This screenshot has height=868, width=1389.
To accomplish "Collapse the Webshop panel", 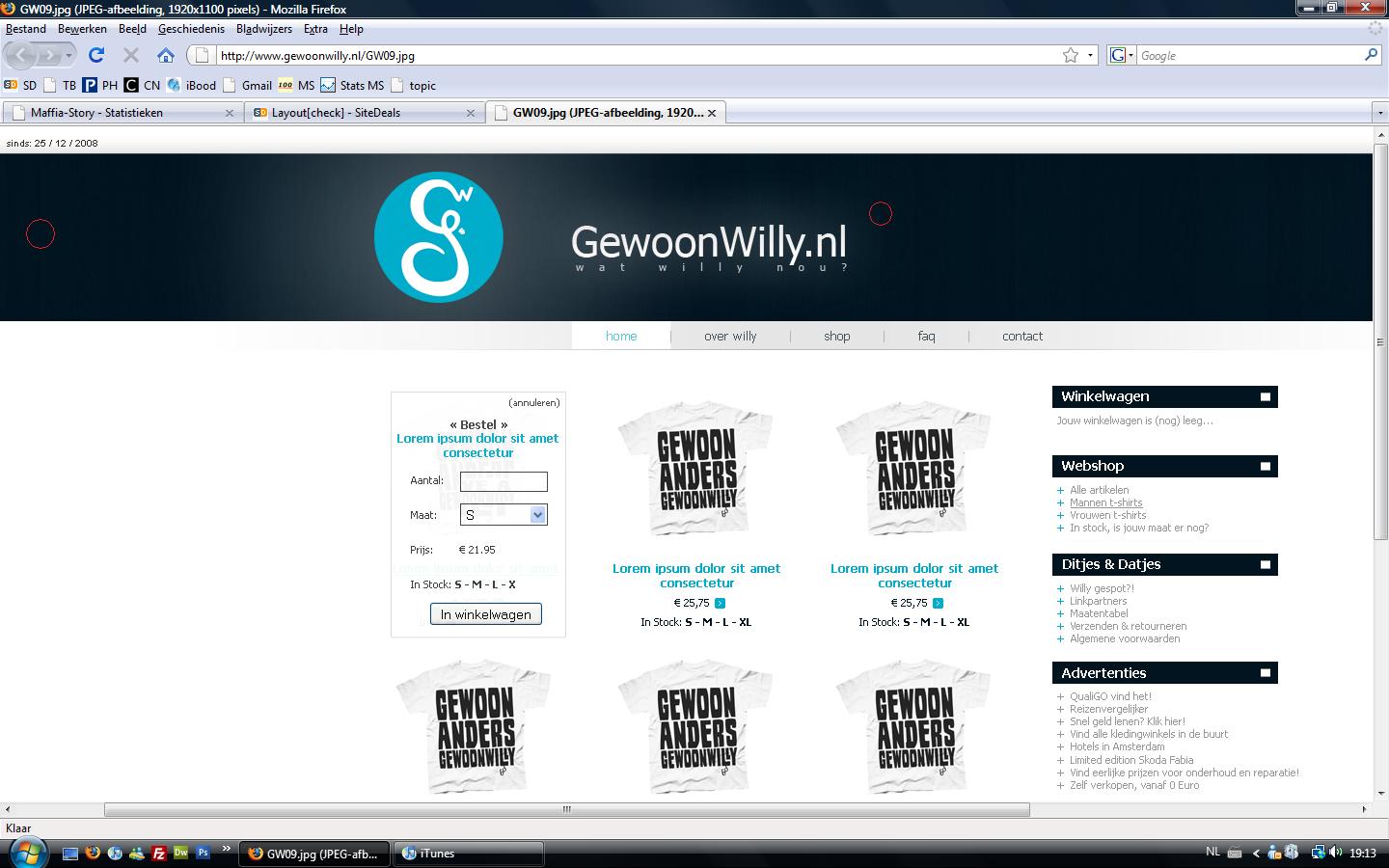I will coord(1266,466).
